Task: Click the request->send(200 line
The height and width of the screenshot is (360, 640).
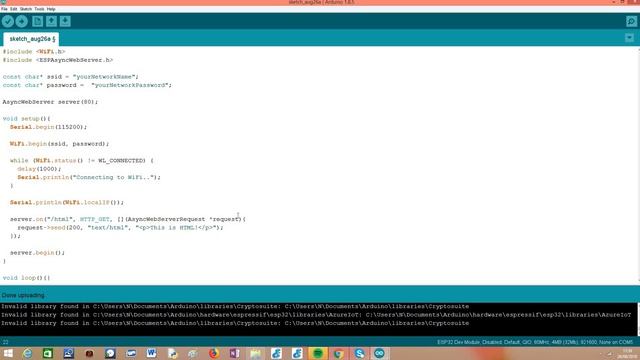Action: (x=120, y=228)
